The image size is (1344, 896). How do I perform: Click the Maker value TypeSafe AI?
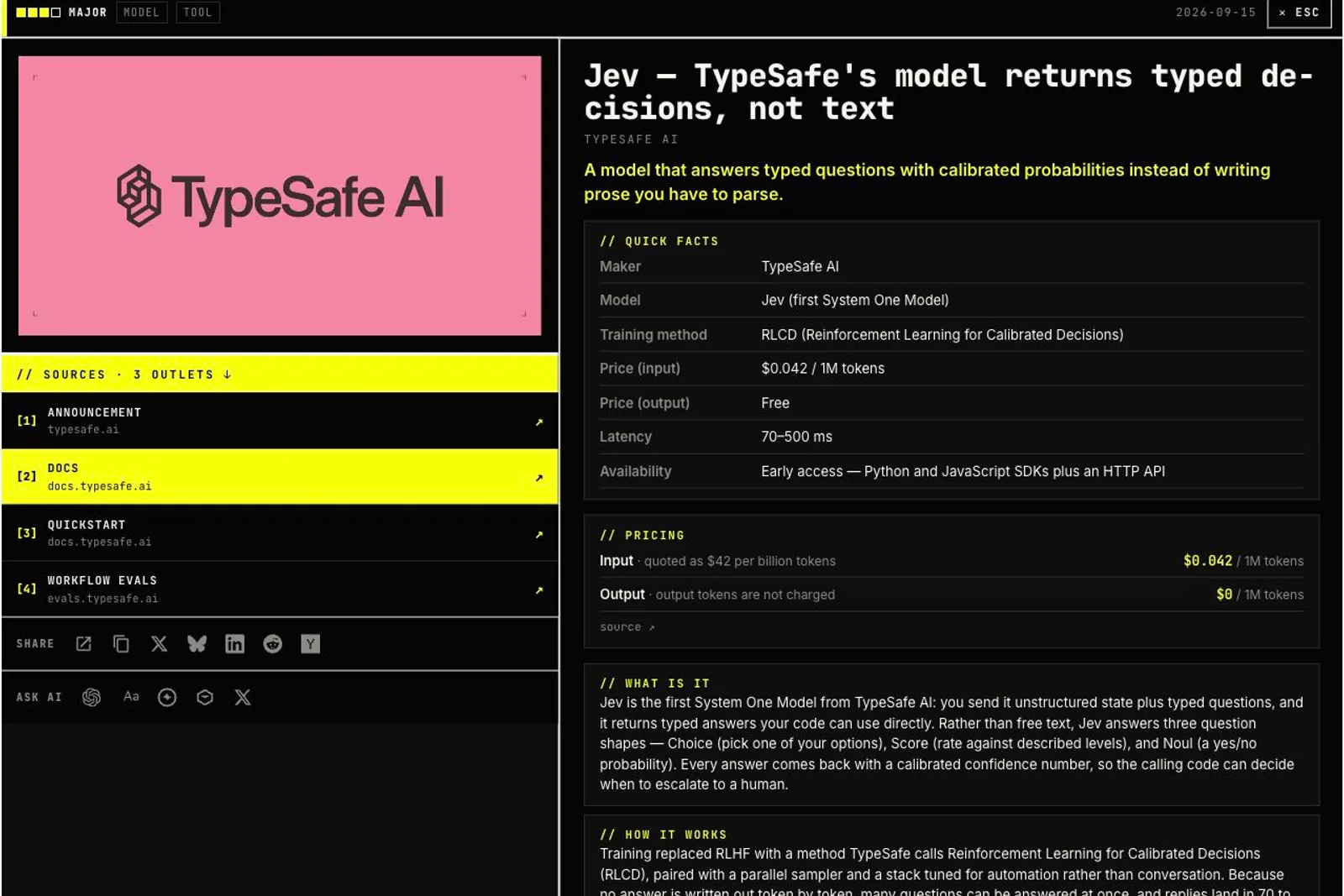pyautogui.click(x=800, y=266)
